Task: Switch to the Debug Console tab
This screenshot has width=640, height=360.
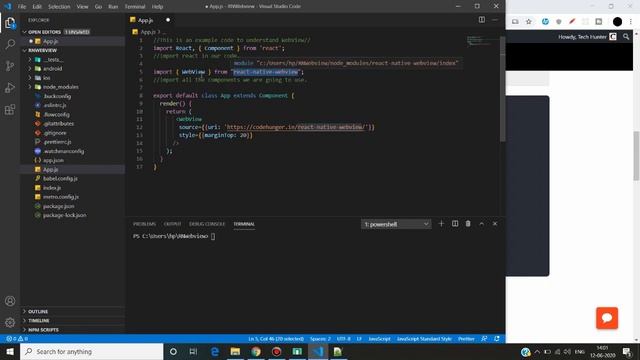Action: (207, 224)
